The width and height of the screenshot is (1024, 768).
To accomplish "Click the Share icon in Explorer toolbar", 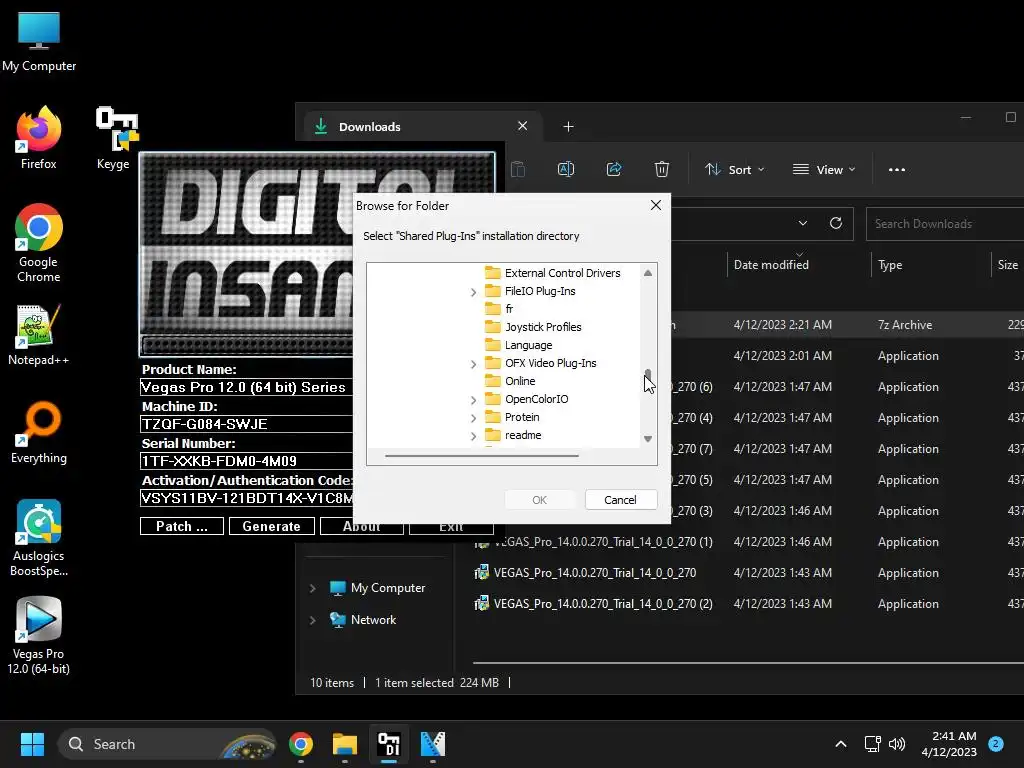I will (x=614, y=169).
